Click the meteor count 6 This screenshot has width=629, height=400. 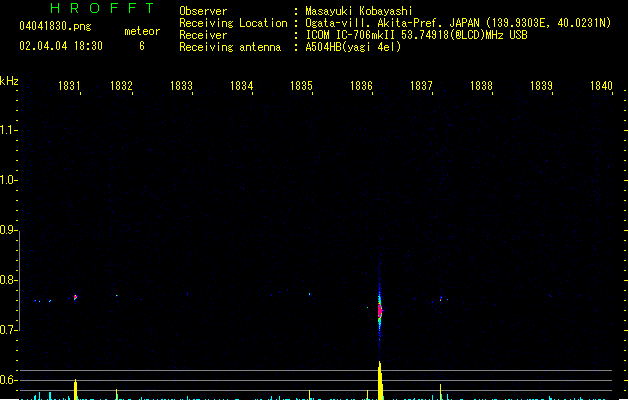click(142, 46)
